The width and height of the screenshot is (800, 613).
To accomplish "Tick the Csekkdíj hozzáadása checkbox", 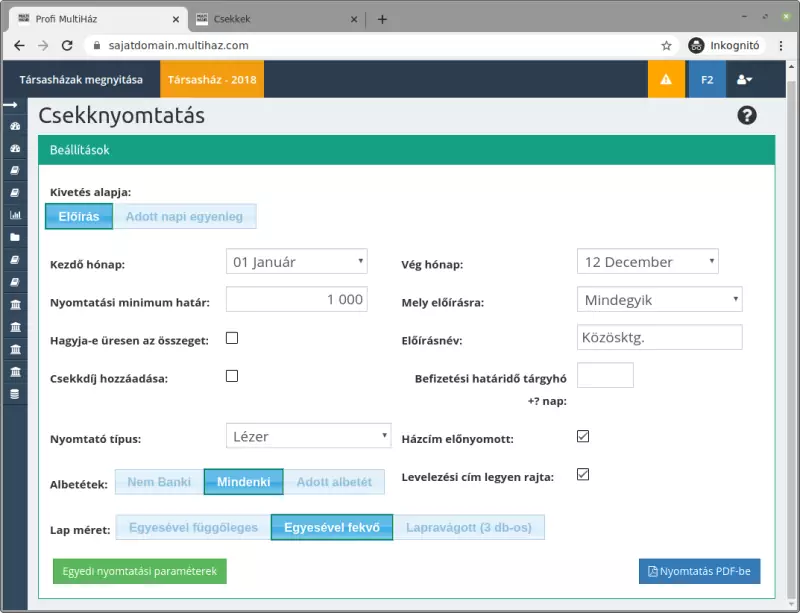I will 232,376.
